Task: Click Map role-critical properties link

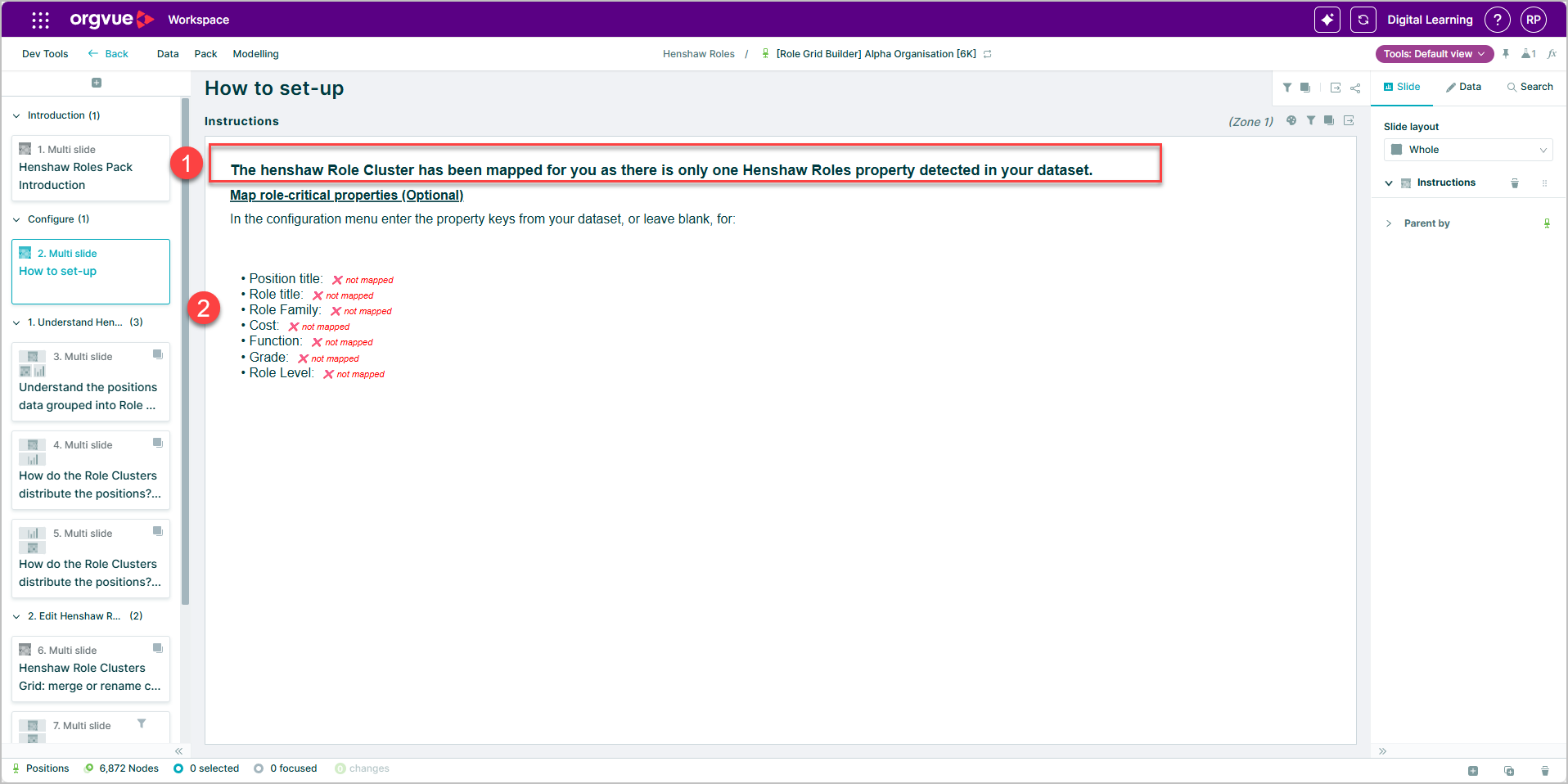Action: click(346, 195)
